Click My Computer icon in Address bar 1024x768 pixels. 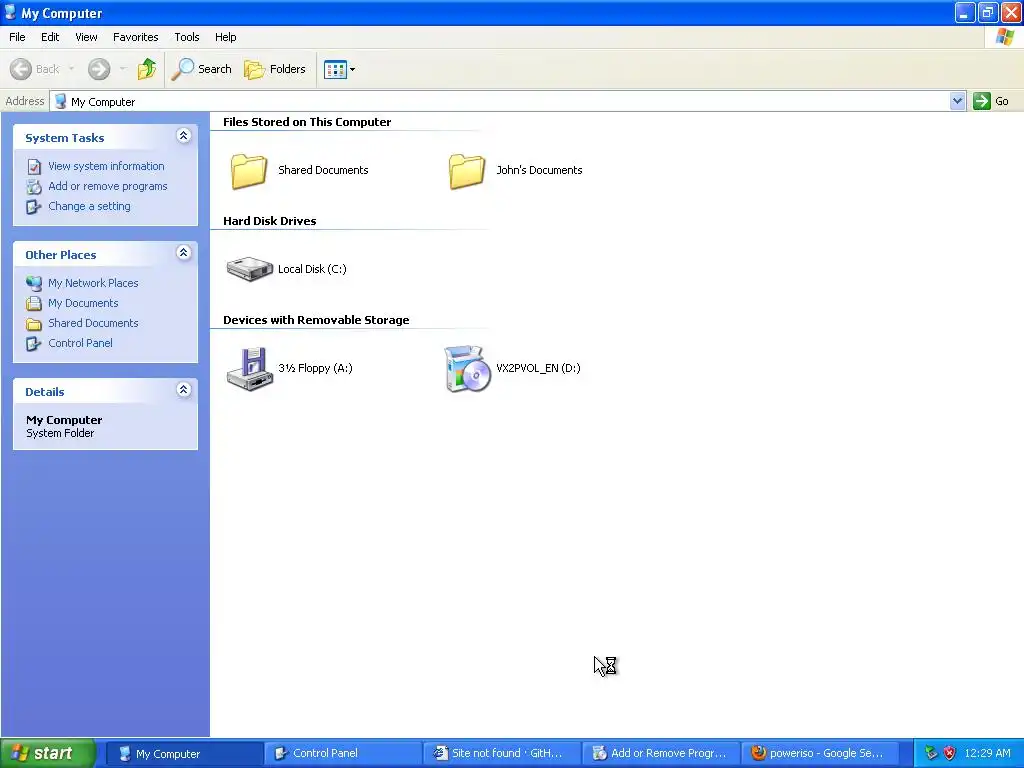pos(61,101)
